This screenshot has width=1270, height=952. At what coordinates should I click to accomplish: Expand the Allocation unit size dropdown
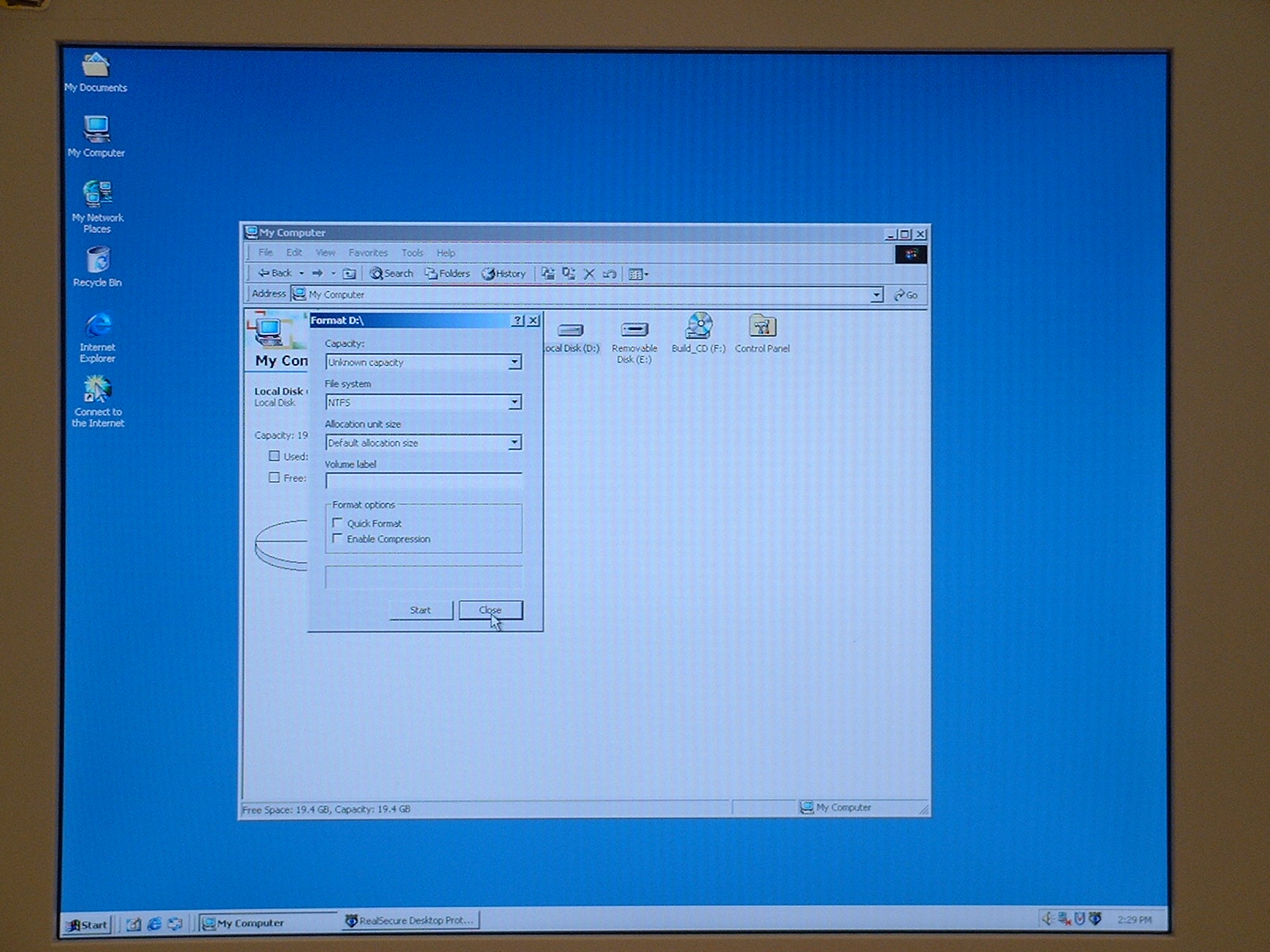[514, 443]
